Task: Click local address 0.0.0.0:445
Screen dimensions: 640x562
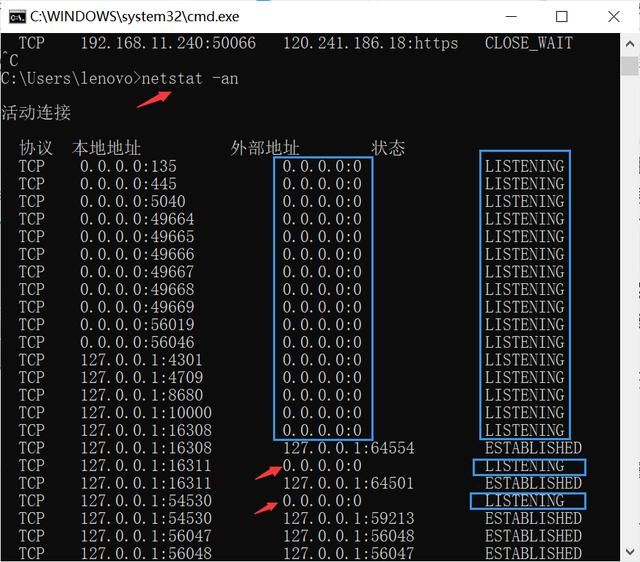Action: pos(128,184)
